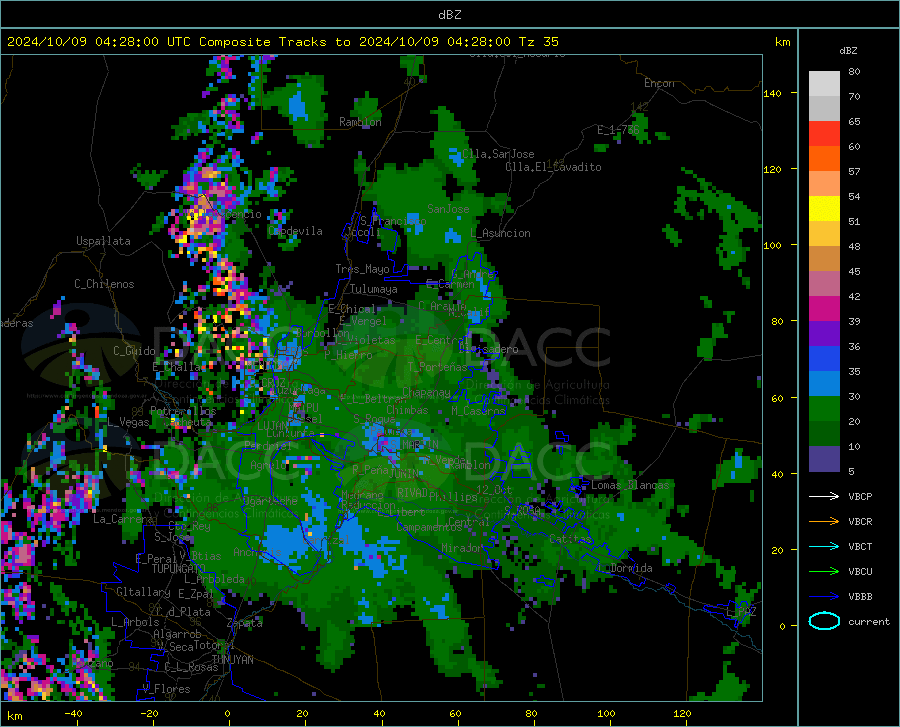900x727 pixels.
Task: Click the 'VBCT' legend label
Action: coord(860,546)
